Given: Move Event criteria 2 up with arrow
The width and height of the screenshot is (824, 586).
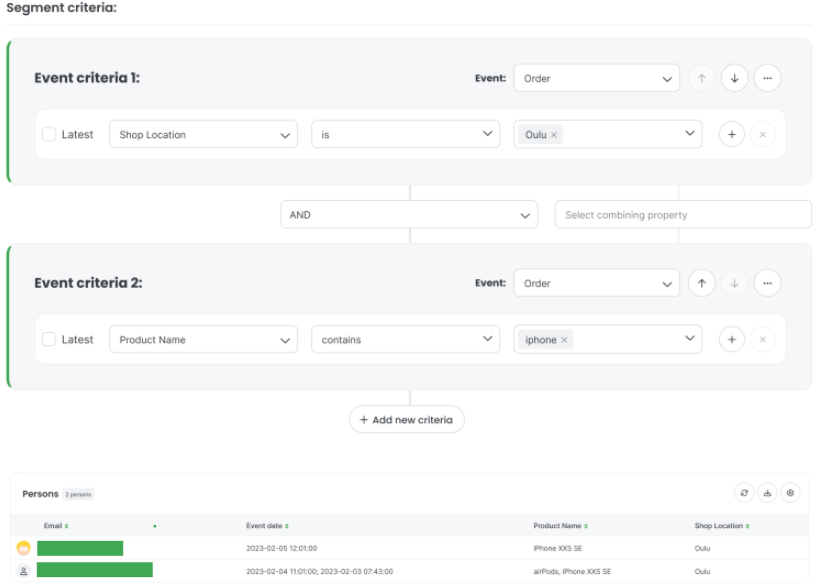Looking at the screenshot, I should coord(702,283).
